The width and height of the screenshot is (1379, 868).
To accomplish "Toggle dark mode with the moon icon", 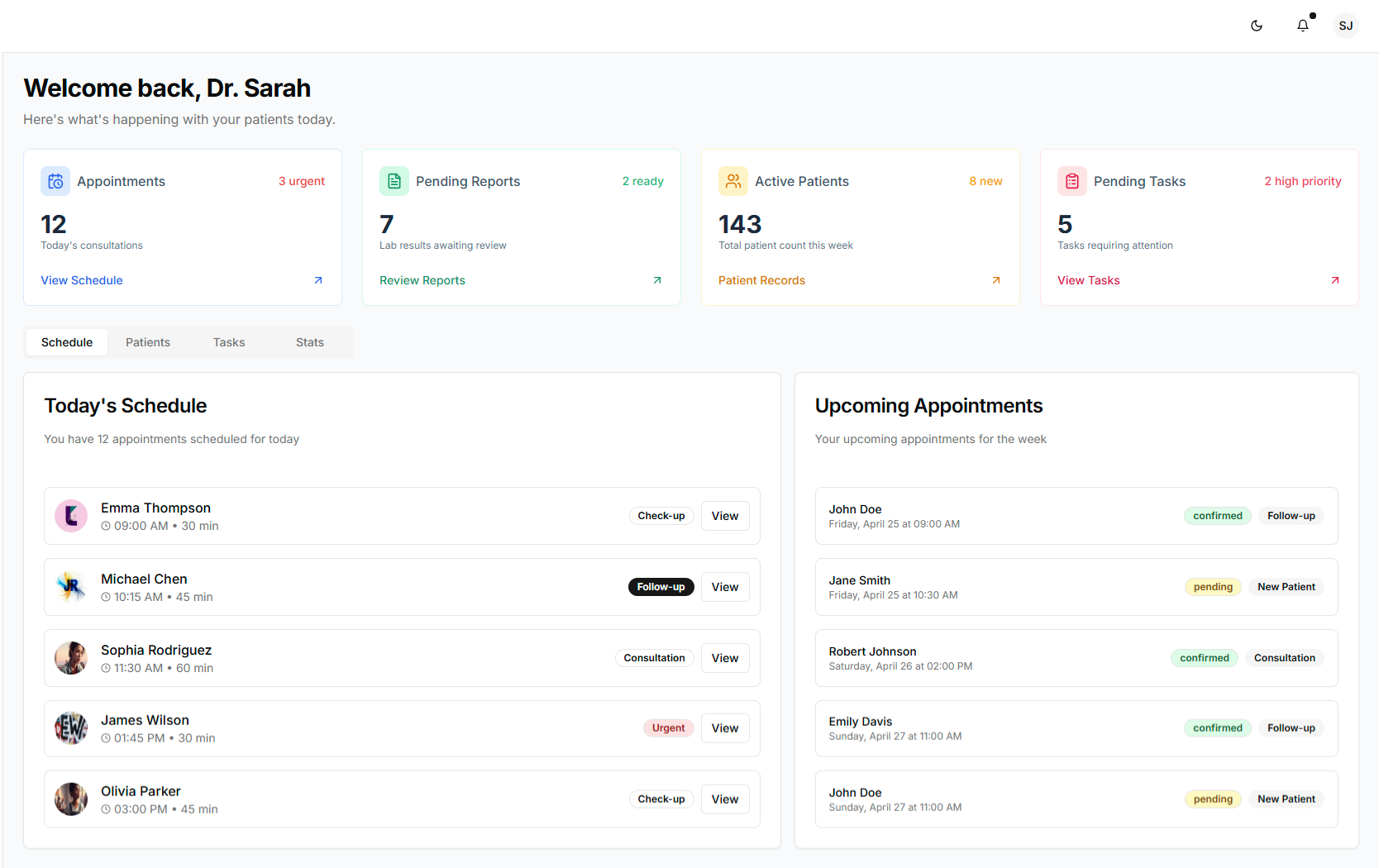I will coord(1257,26).
